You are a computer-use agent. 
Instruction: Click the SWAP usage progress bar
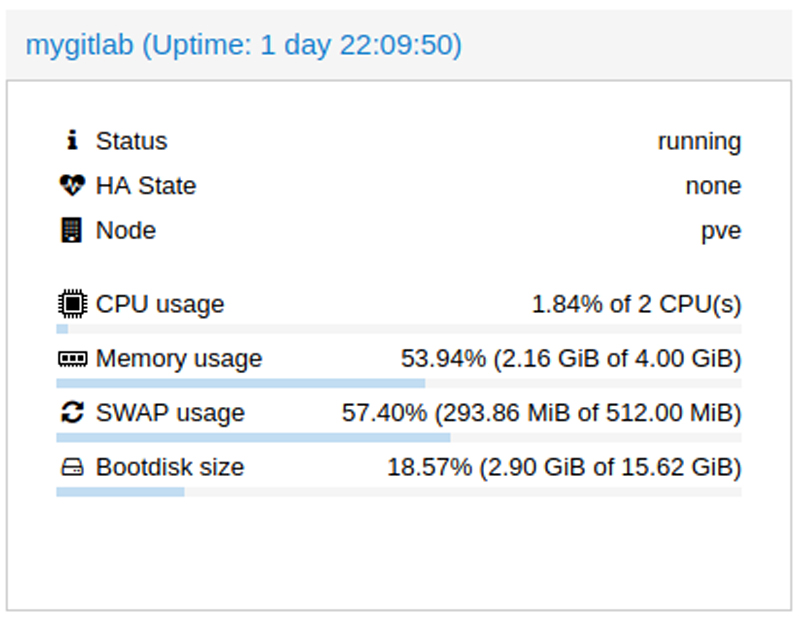click(x=400, y=436)
